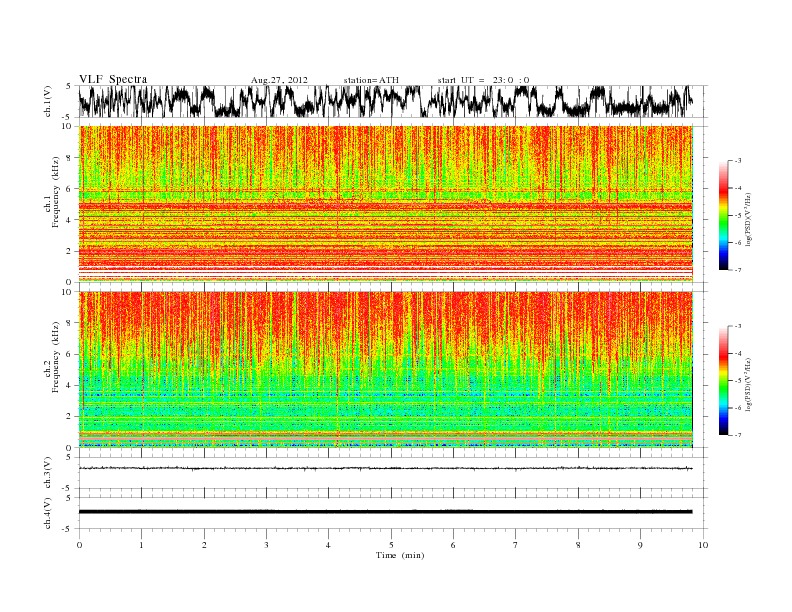Click the thick ch.4 voltage trace
Screen dimensions: 792x612
click(385, 512)
